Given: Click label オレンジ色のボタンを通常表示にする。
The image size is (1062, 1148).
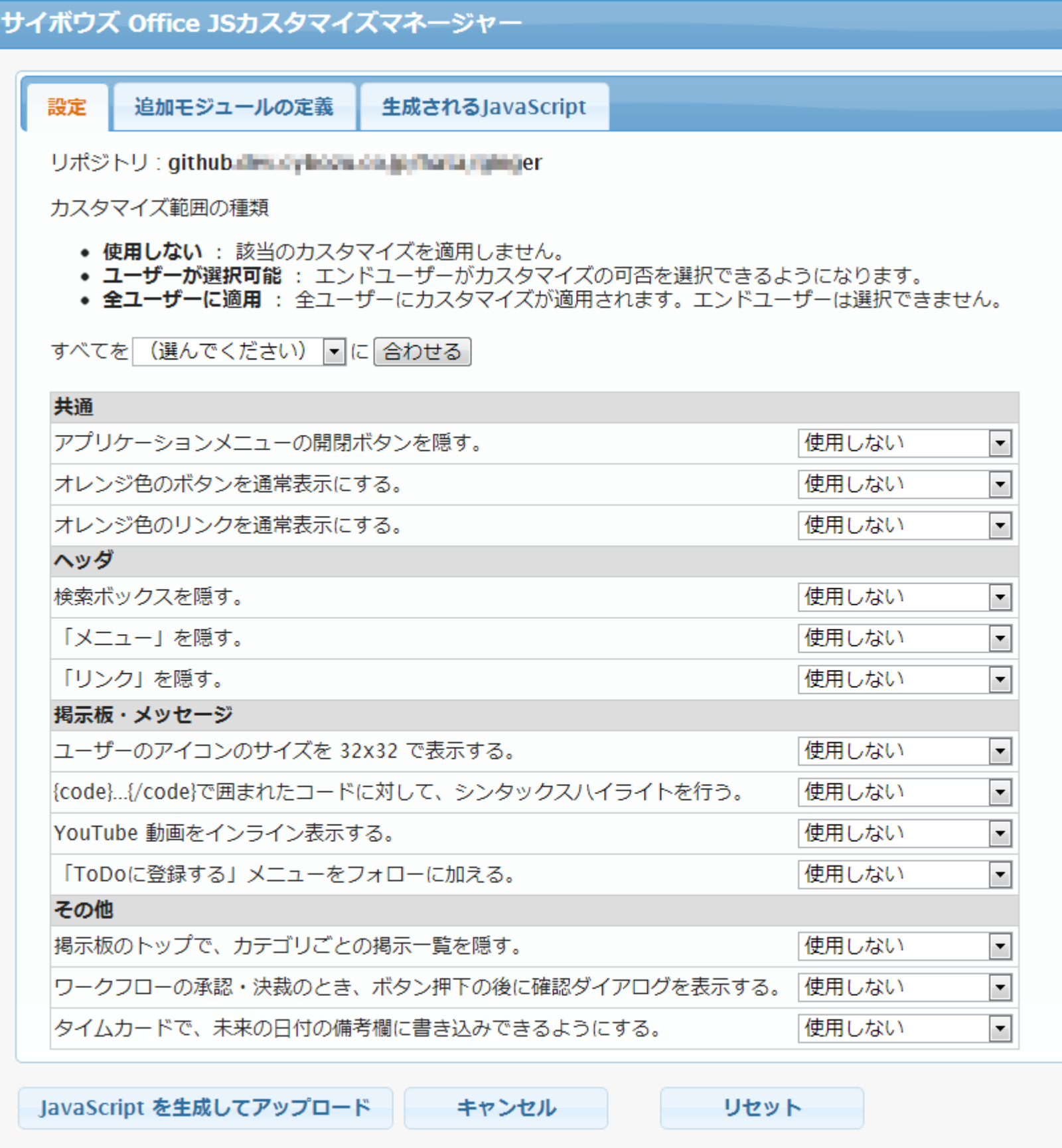Looking at the screenshot, I should (230, 484).
